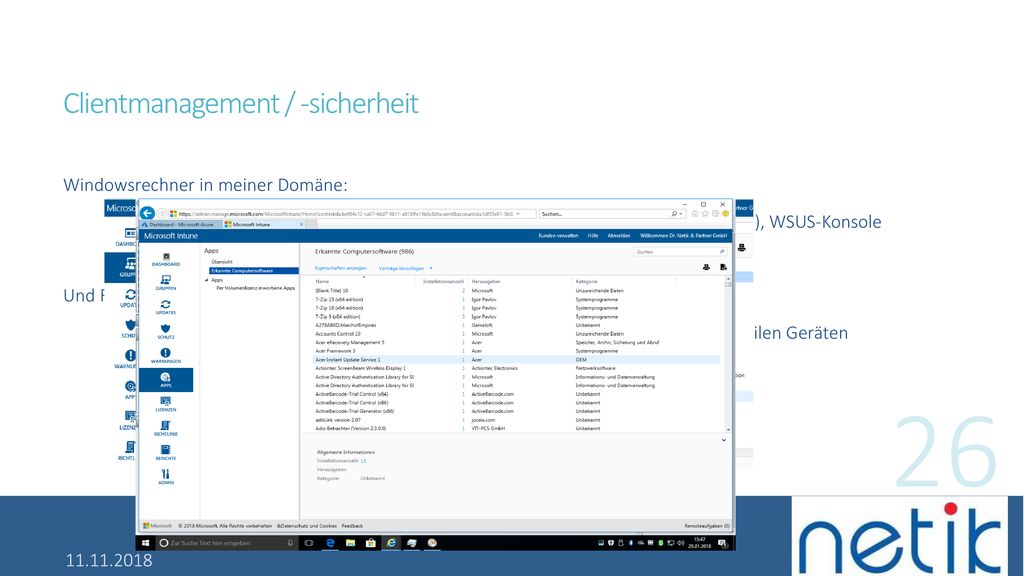Open the Schutz shield section
This screenshot has height=576, width=1024.
point(166,332)
